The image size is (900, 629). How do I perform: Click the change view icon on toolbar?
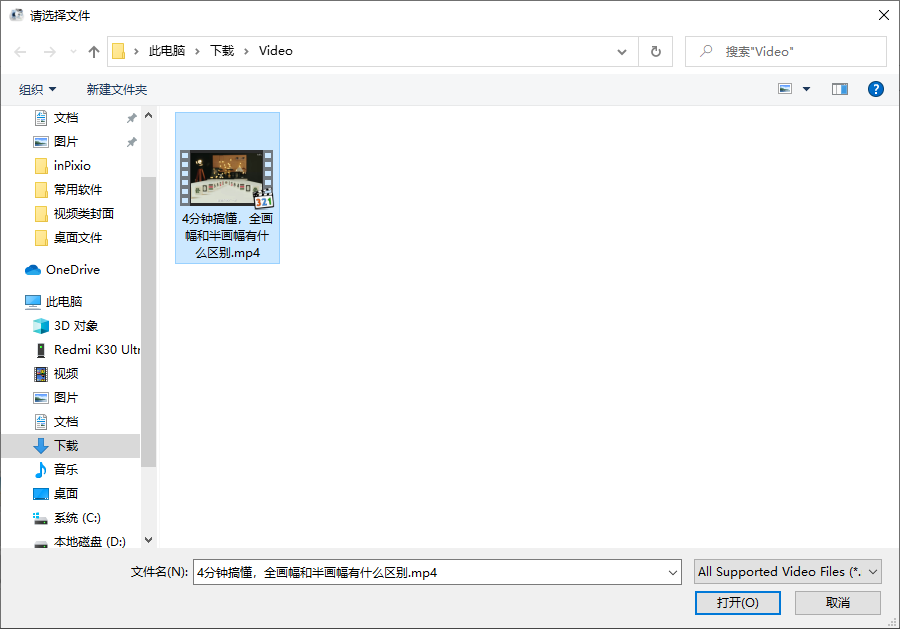coord(786,88)
